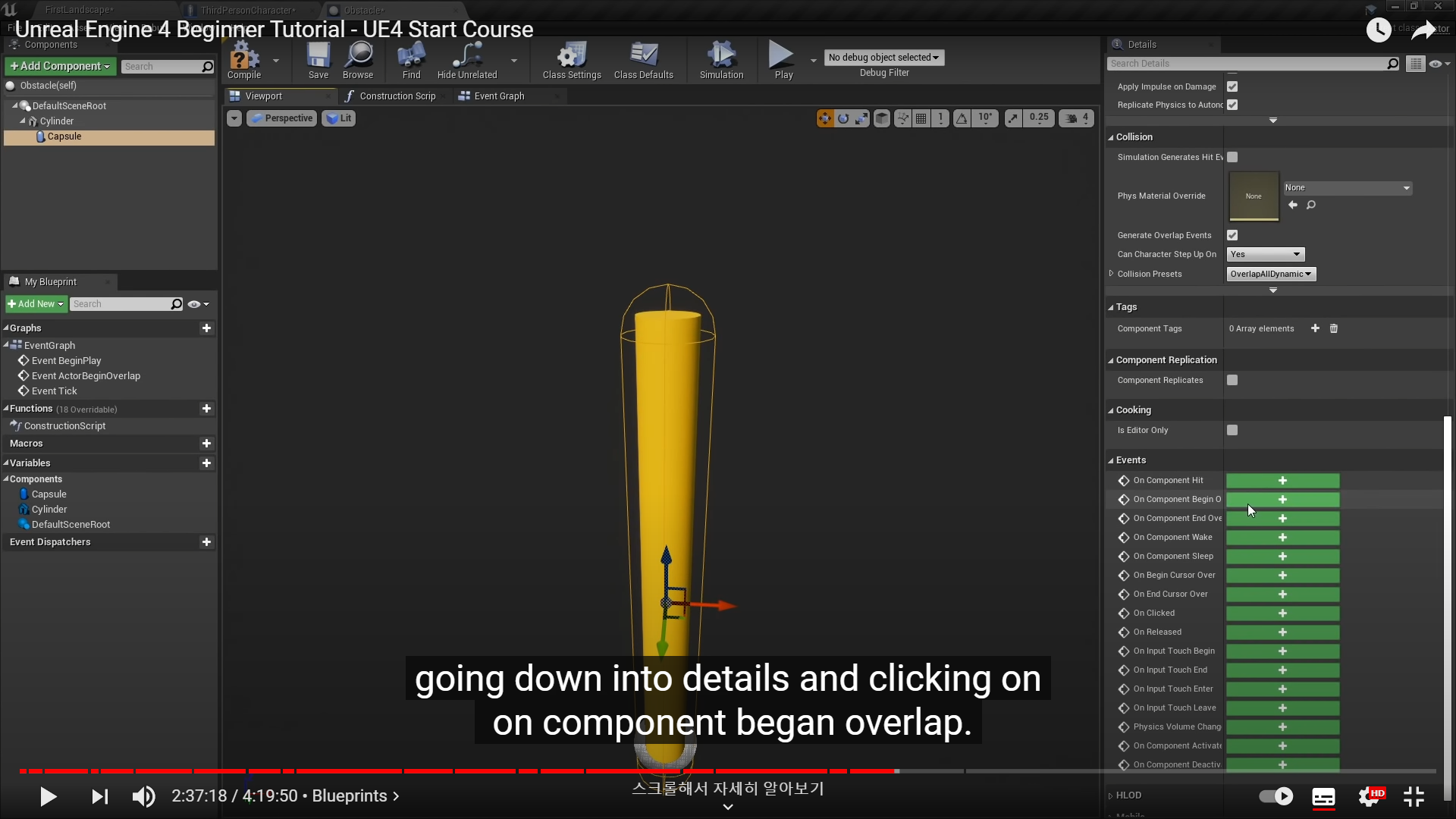Add the On Component Hit event
The height and width of the screenshot is (819, 1456).
point(1282,481)
